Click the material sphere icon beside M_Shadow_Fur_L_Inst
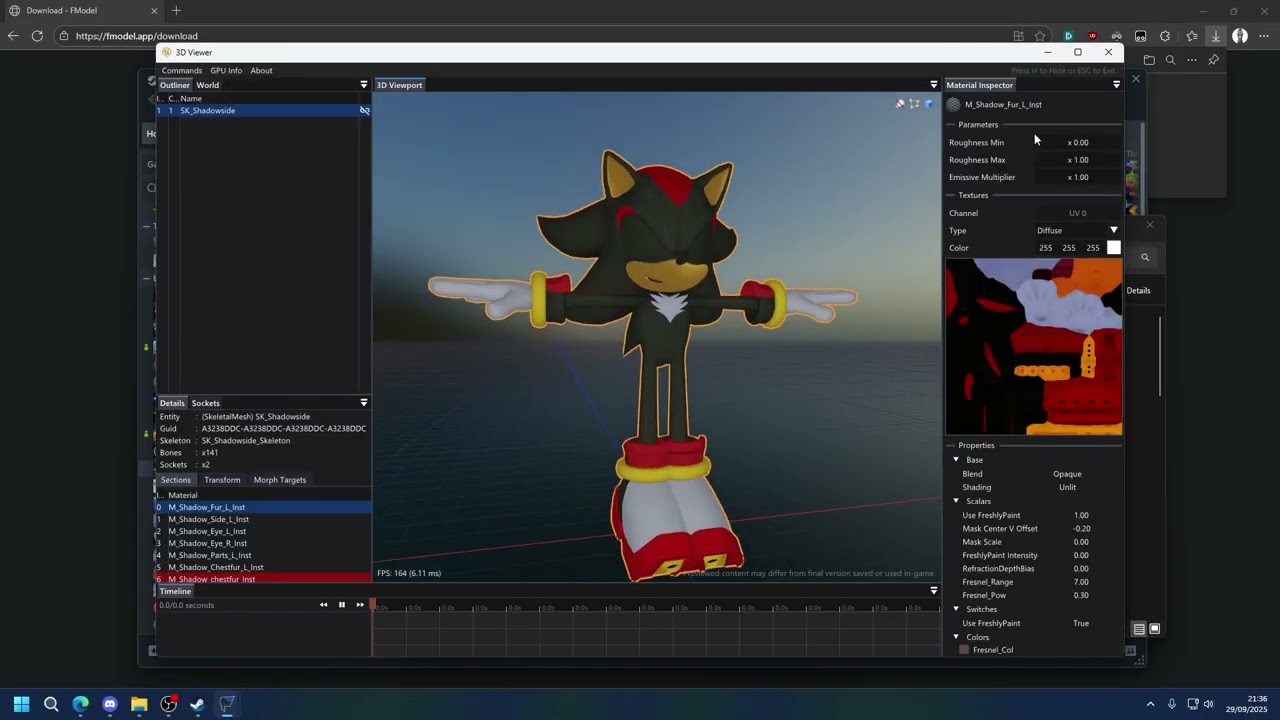 point(953,104)
